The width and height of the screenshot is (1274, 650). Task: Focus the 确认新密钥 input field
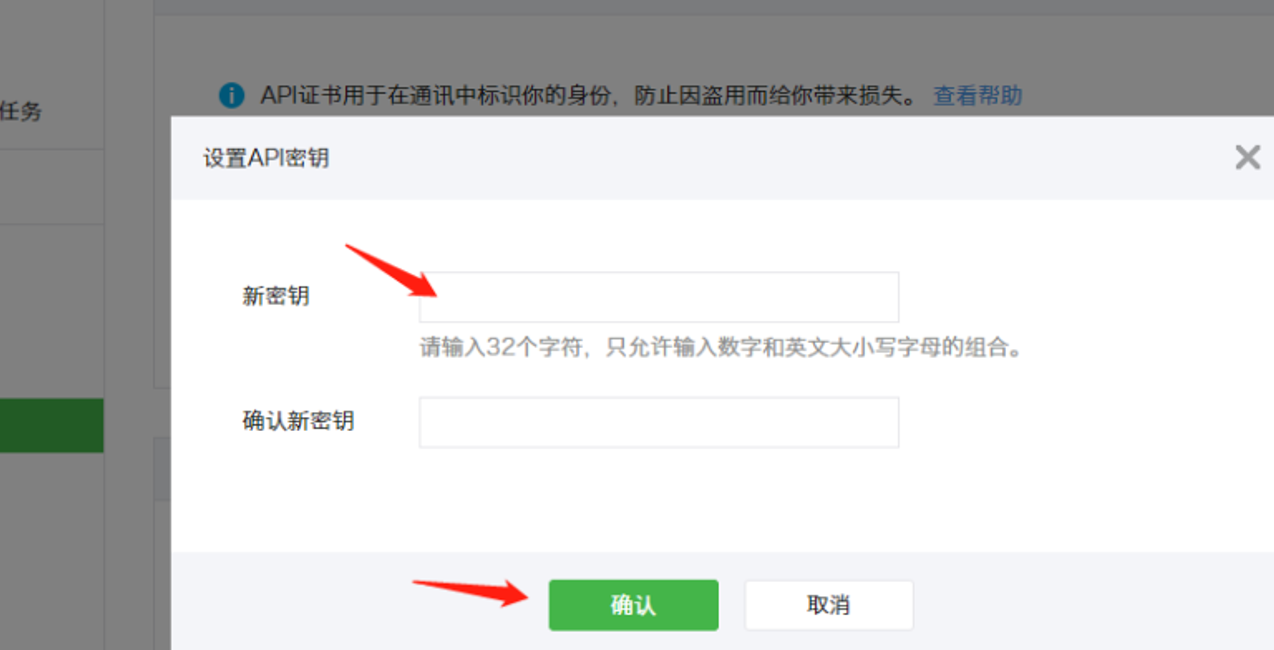(659, 422)
